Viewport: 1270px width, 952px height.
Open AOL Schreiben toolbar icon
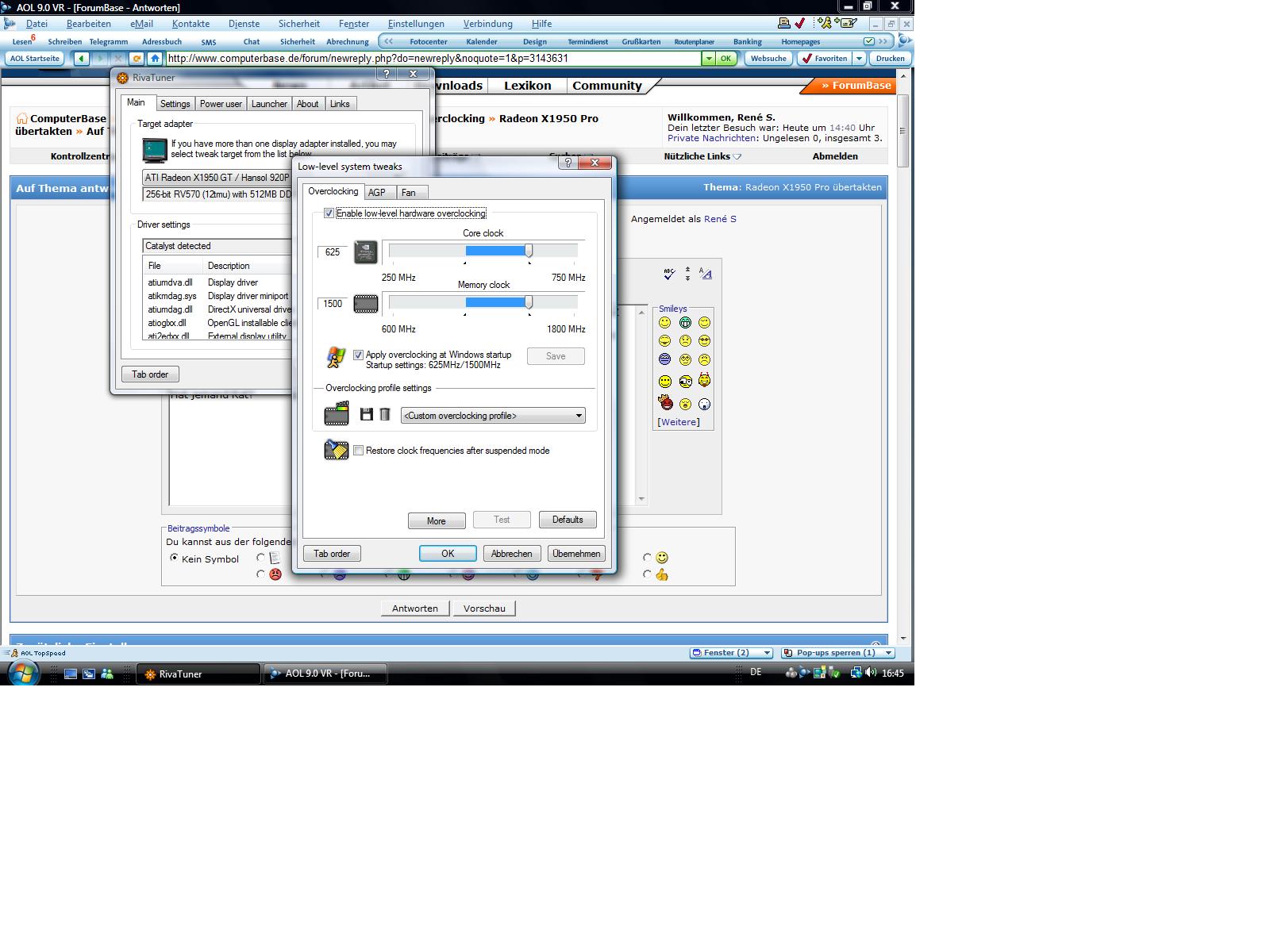click(x=64, y=41)
